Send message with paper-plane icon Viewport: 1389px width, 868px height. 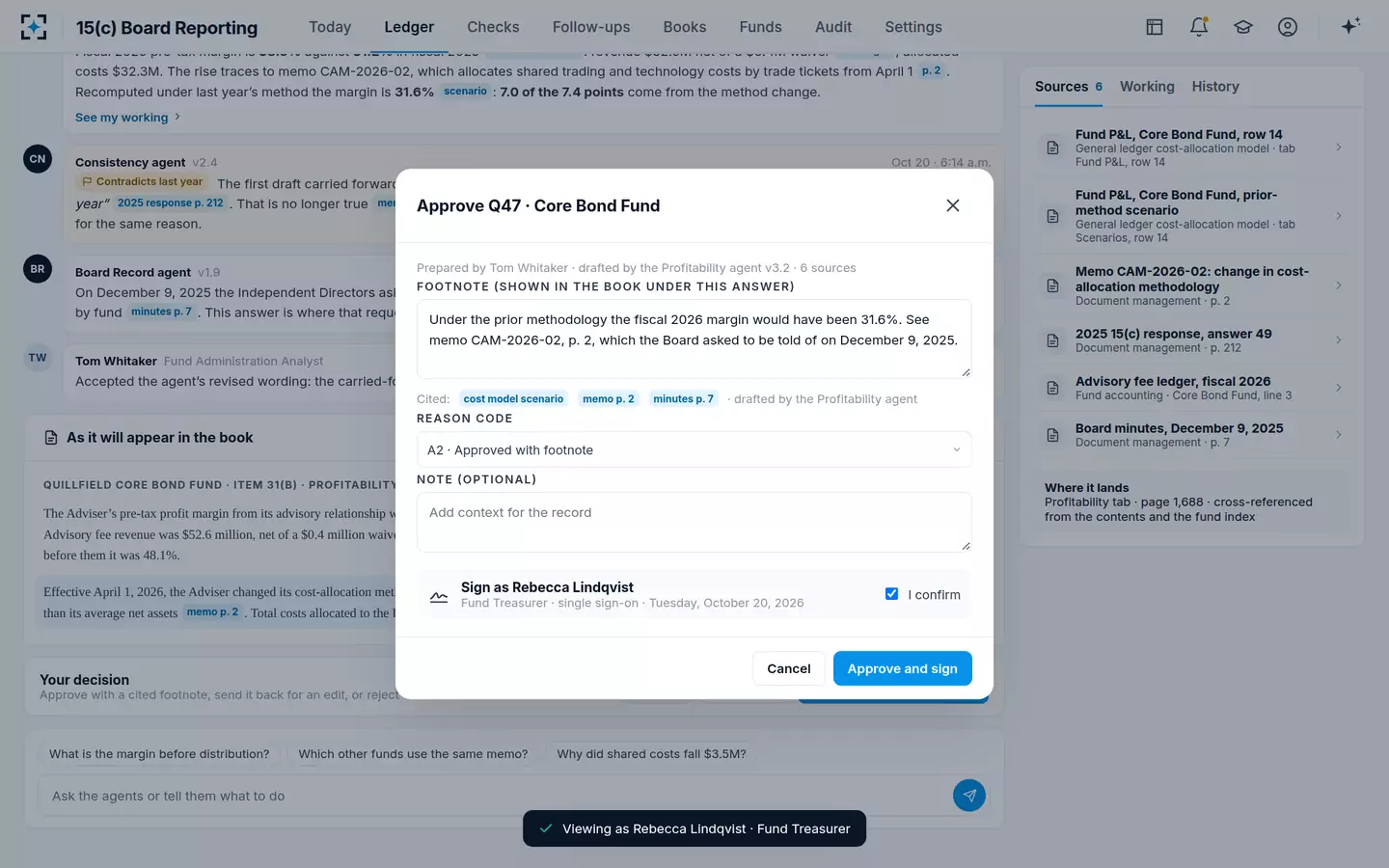coord(969,796)
